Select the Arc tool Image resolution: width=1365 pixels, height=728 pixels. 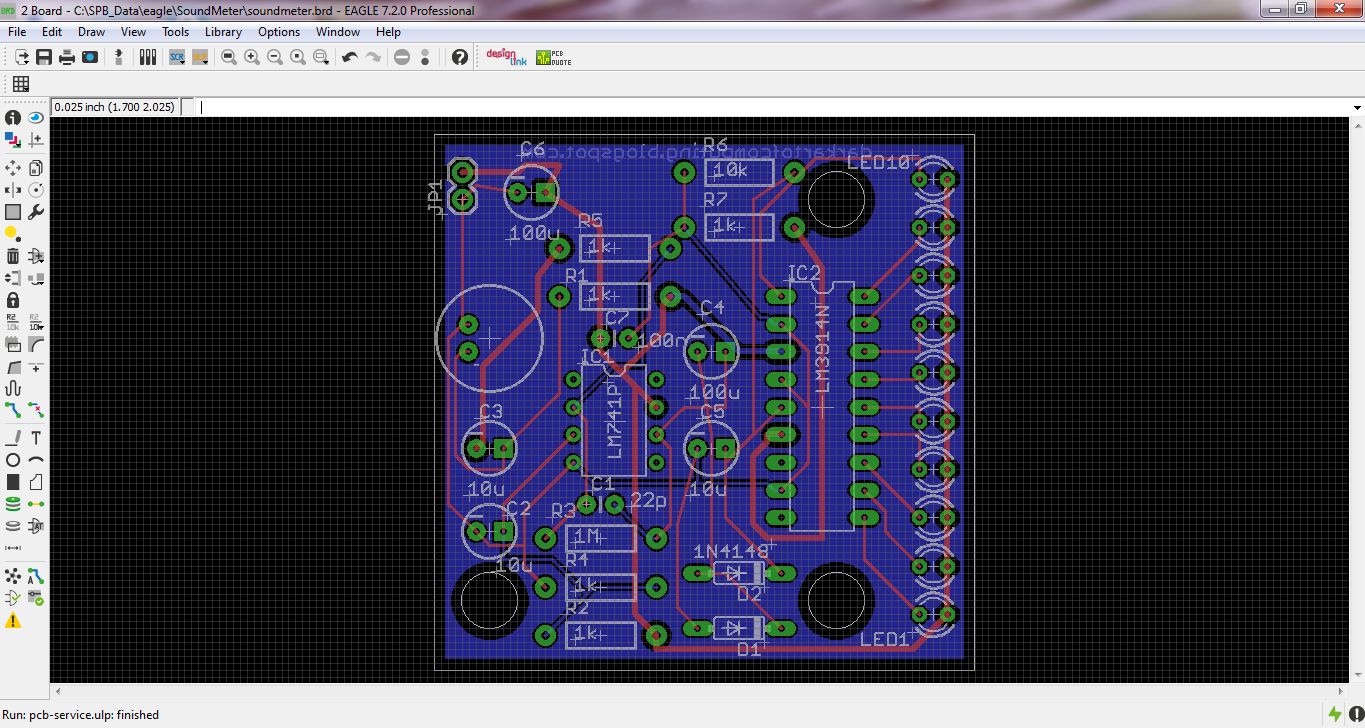pyautogui.click(x=36, y=460)
